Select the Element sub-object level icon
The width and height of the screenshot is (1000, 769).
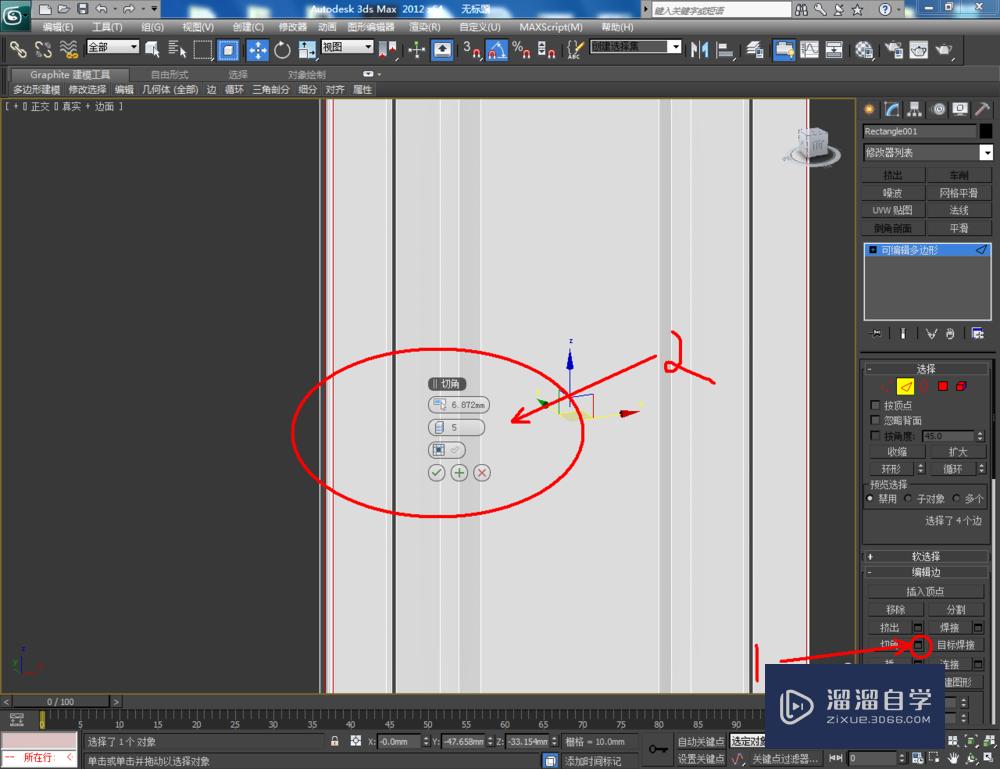tap(962, 386)
